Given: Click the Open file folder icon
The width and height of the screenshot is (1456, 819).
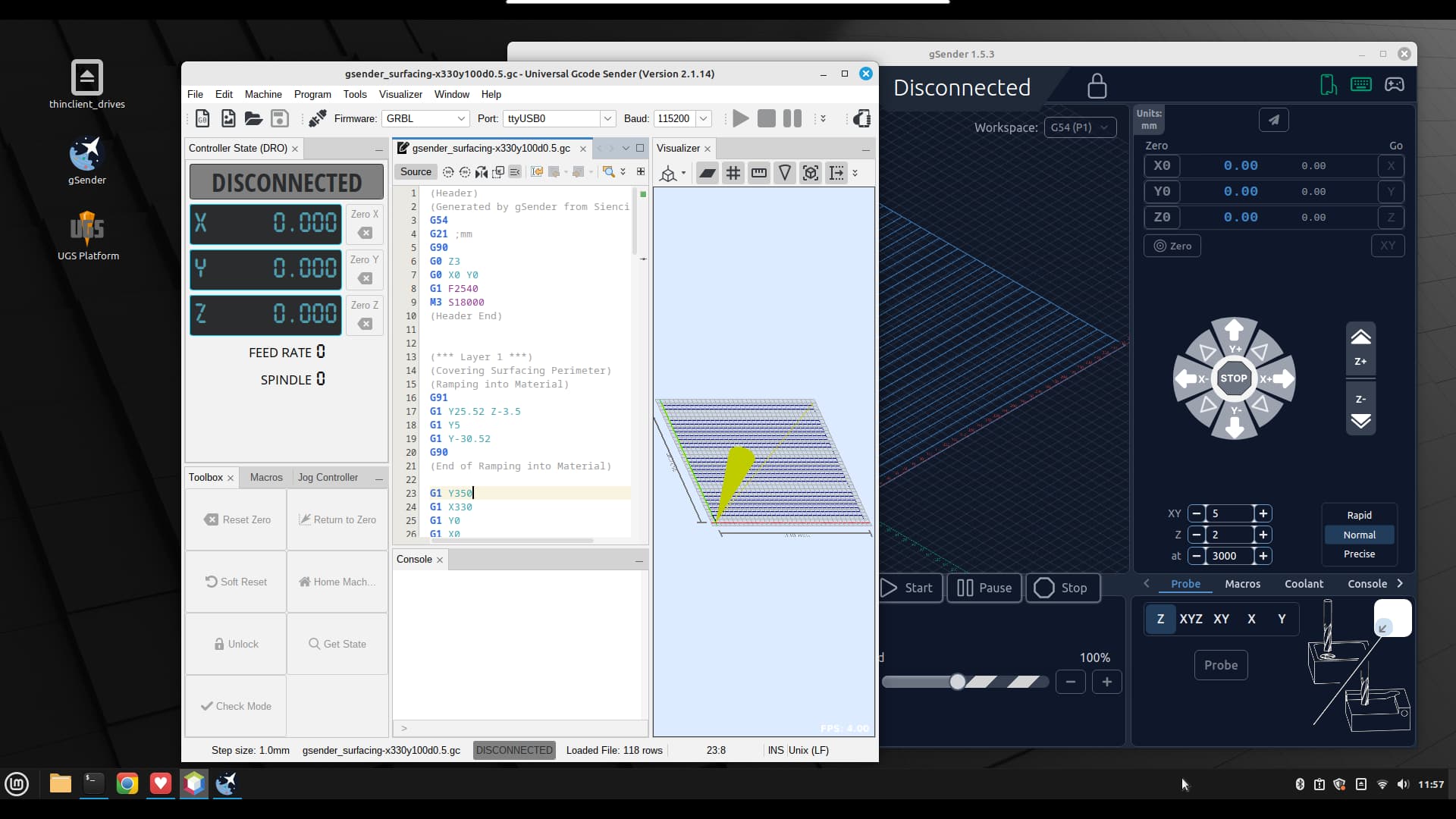Looking at the screenshot, I should coord(253,118).
